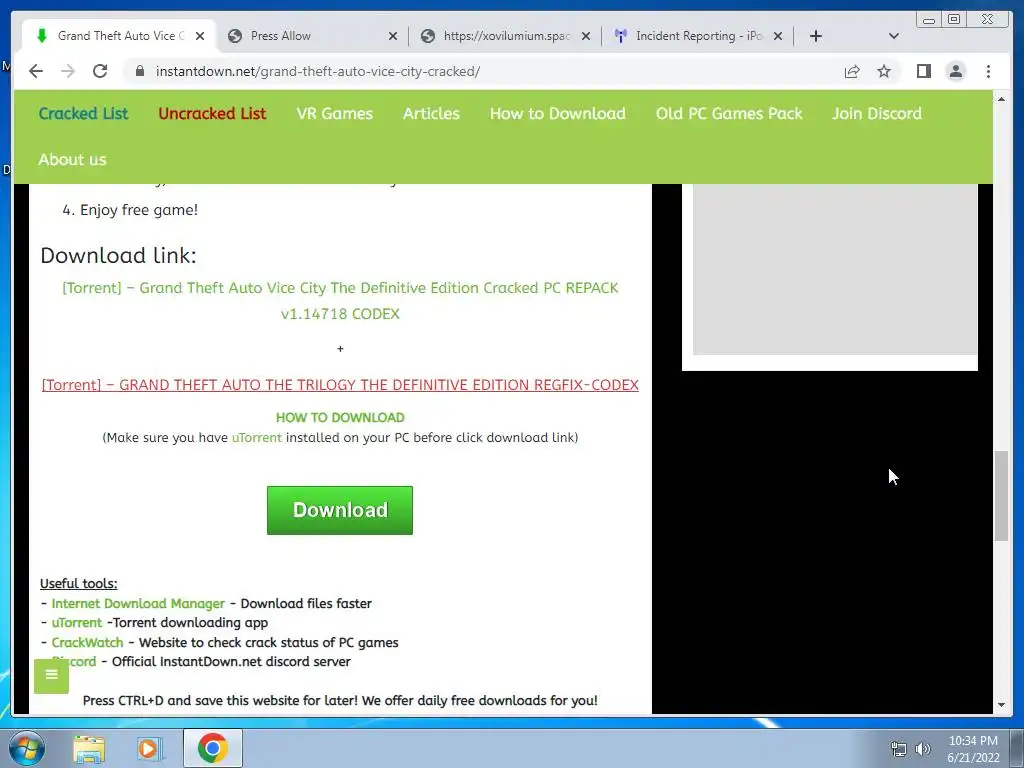
Task: Click the forward navigation arrow
Action: (x=68, y=71)
